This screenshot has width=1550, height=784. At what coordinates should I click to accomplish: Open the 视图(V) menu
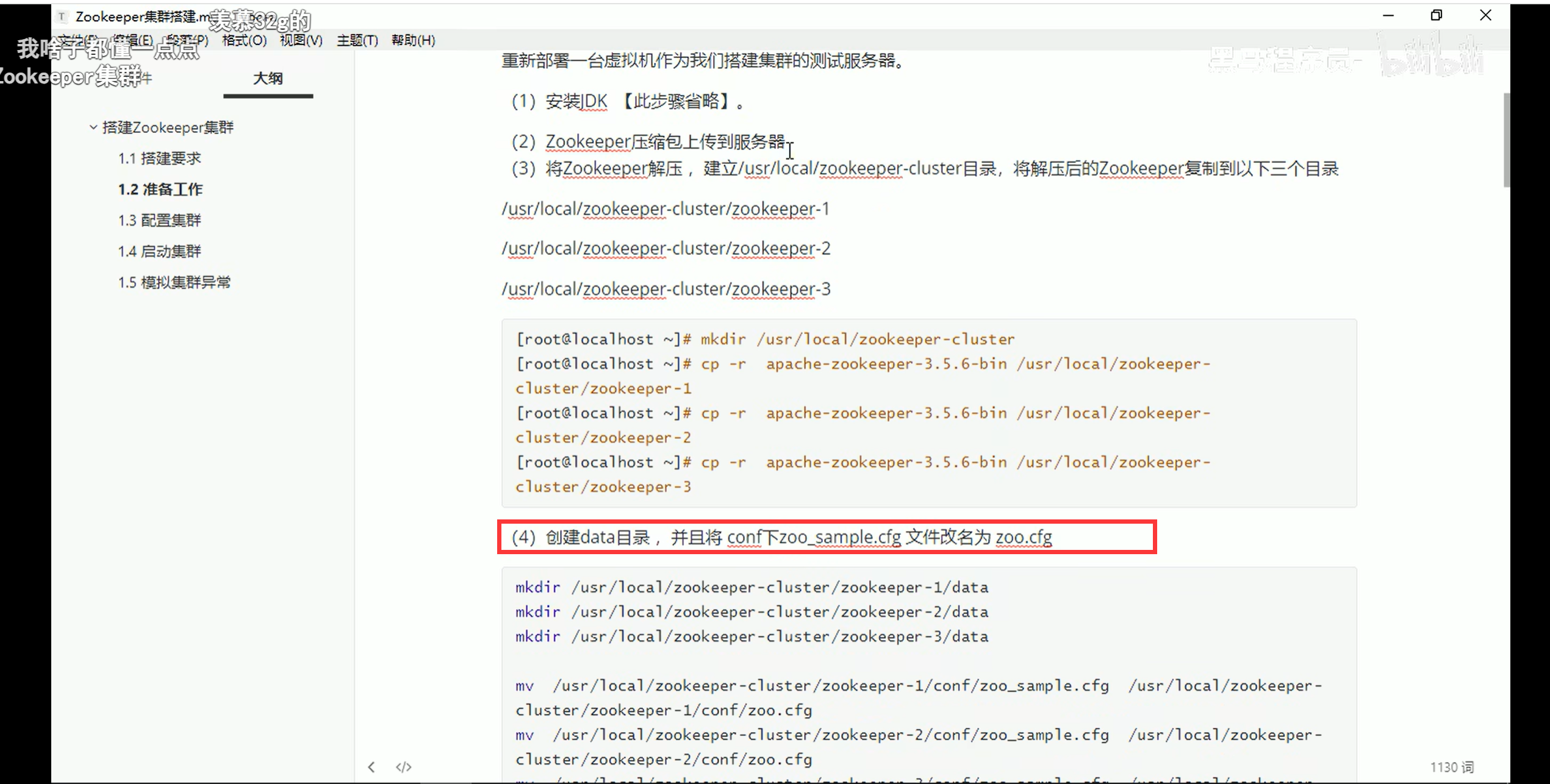[301, 40]
